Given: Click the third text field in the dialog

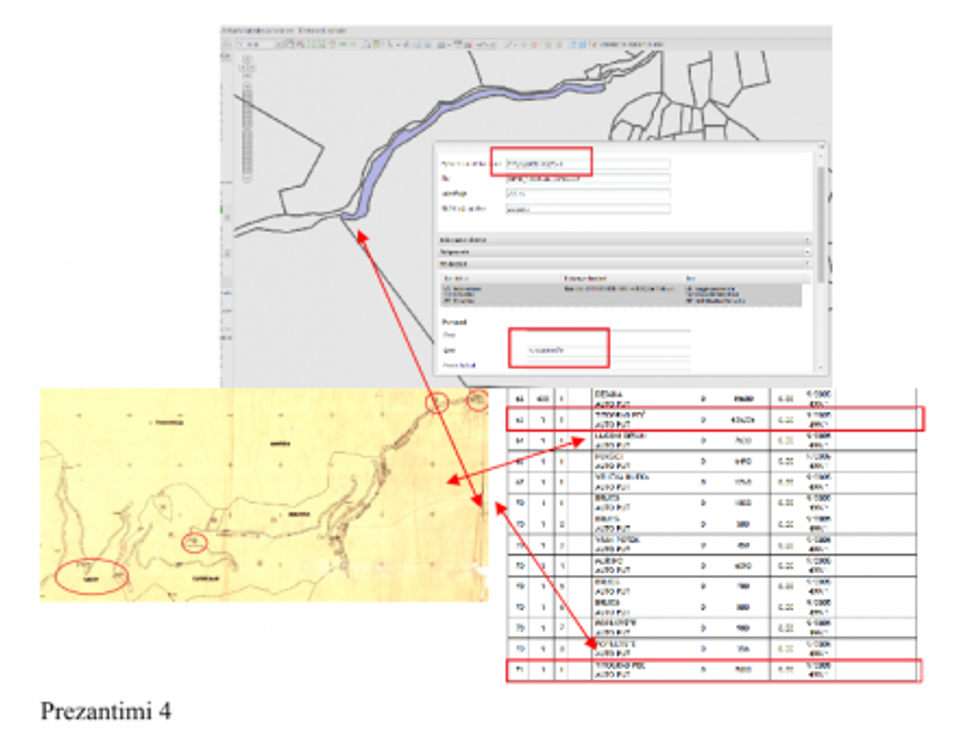Looking at the screenshot, I should coord(587,194).
